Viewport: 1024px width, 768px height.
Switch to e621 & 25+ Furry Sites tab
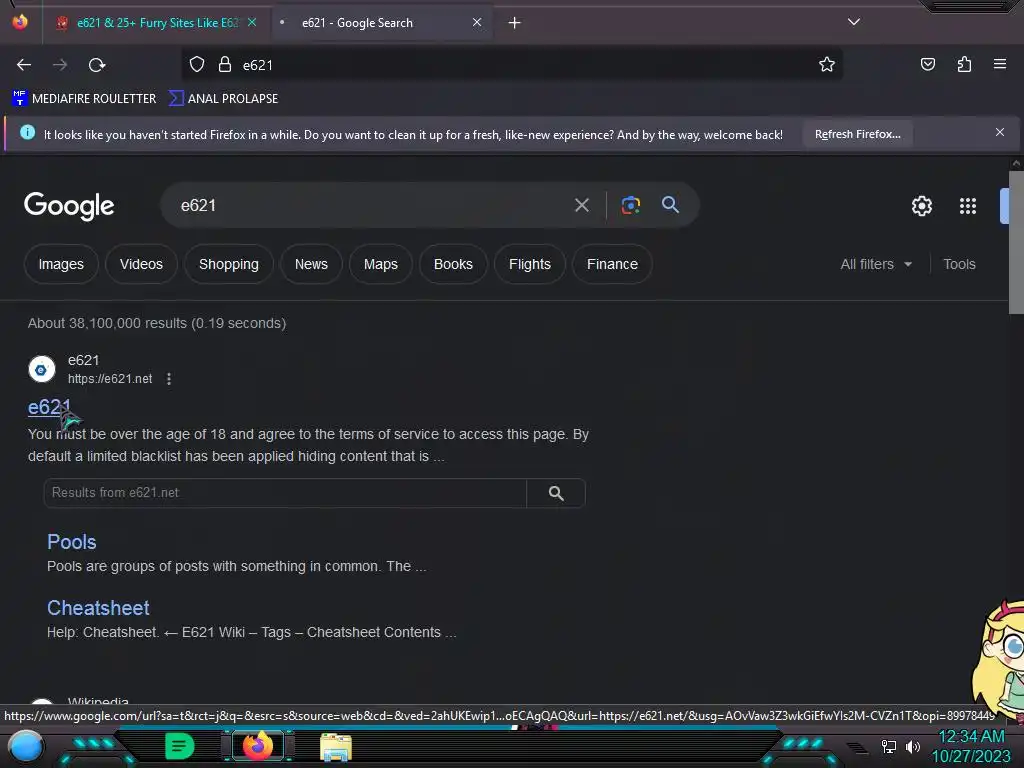coord(155,23)
